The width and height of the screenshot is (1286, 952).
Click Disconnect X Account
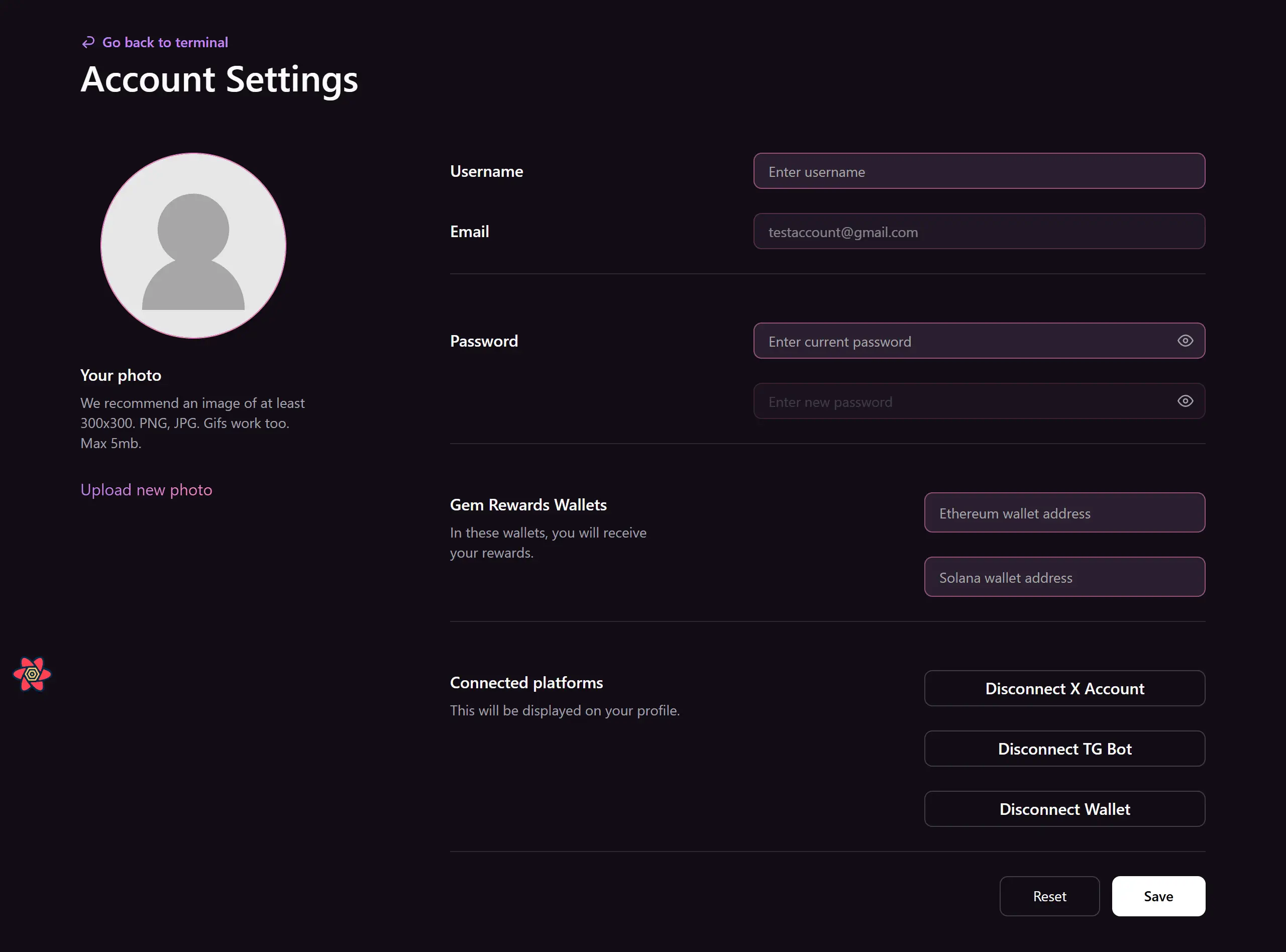1064,688
